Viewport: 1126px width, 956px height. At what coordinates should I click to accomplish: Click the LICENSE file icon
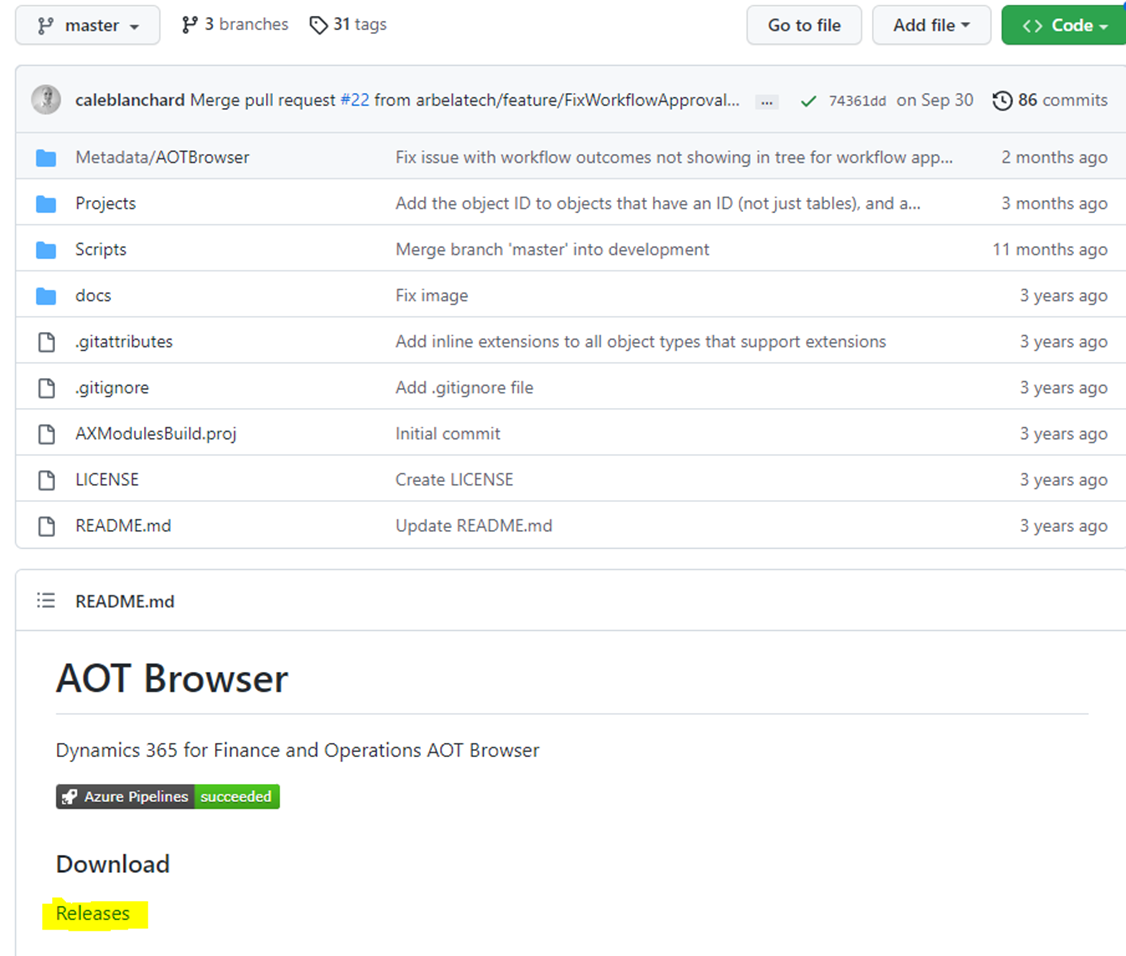point(47,480)
